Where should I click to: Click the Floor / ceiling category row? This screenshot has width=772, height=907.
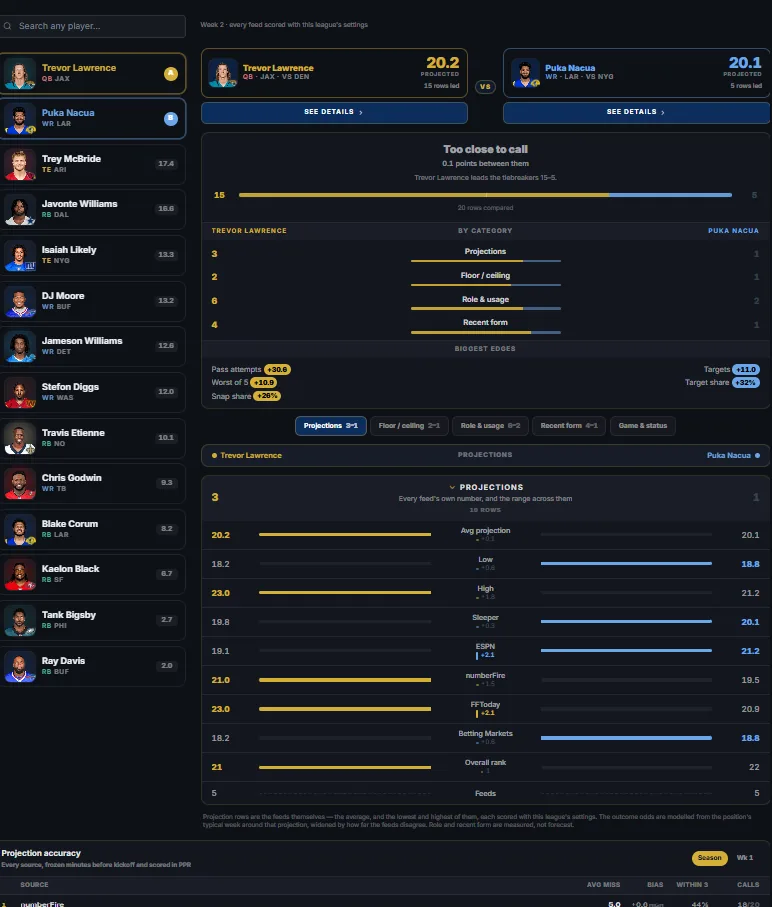tap(485, 278)
